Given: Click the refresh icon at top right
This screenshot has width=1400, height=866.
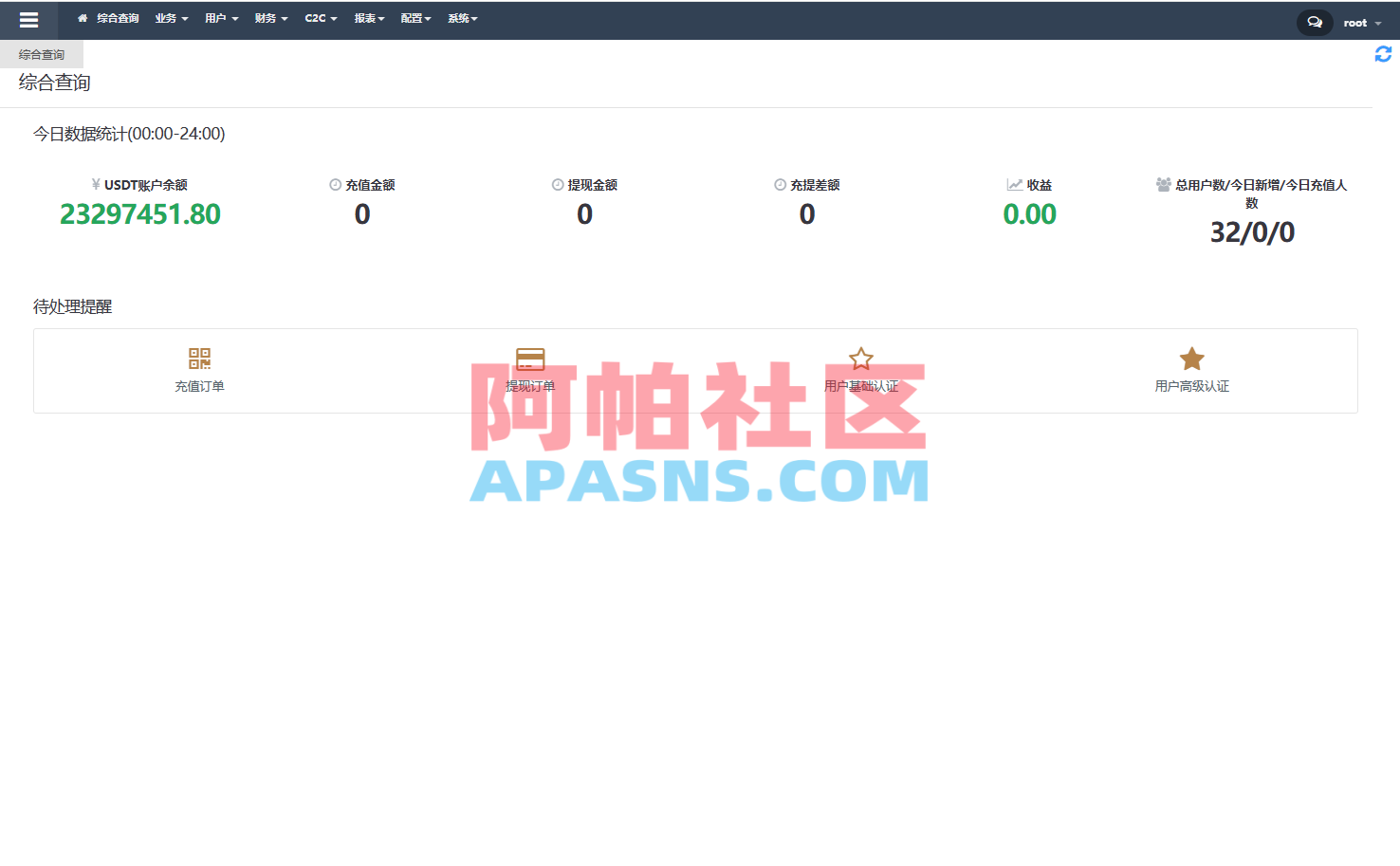Looking at the screenshot, I should pyautogui.click(x=1382, y=54).
